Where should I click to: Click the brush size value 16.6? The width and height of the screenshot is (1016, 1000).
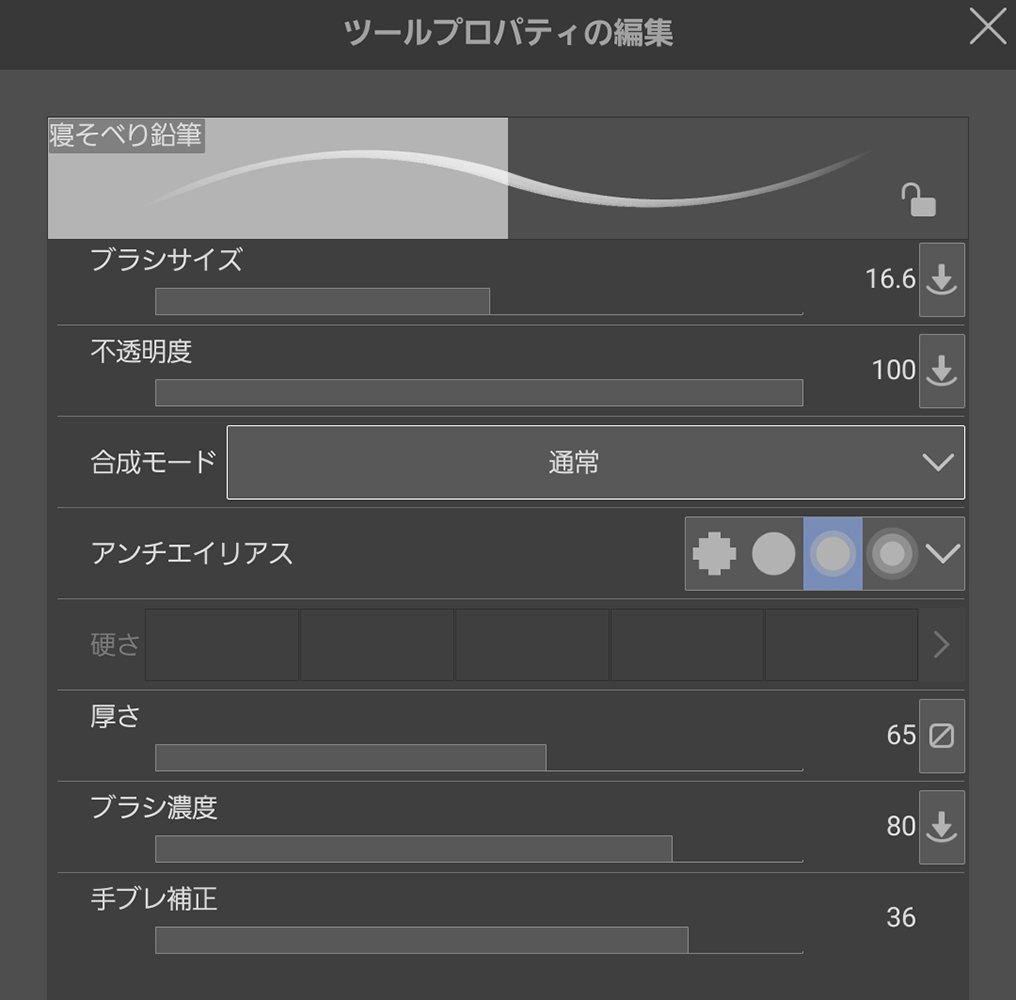tap(890, 280)
